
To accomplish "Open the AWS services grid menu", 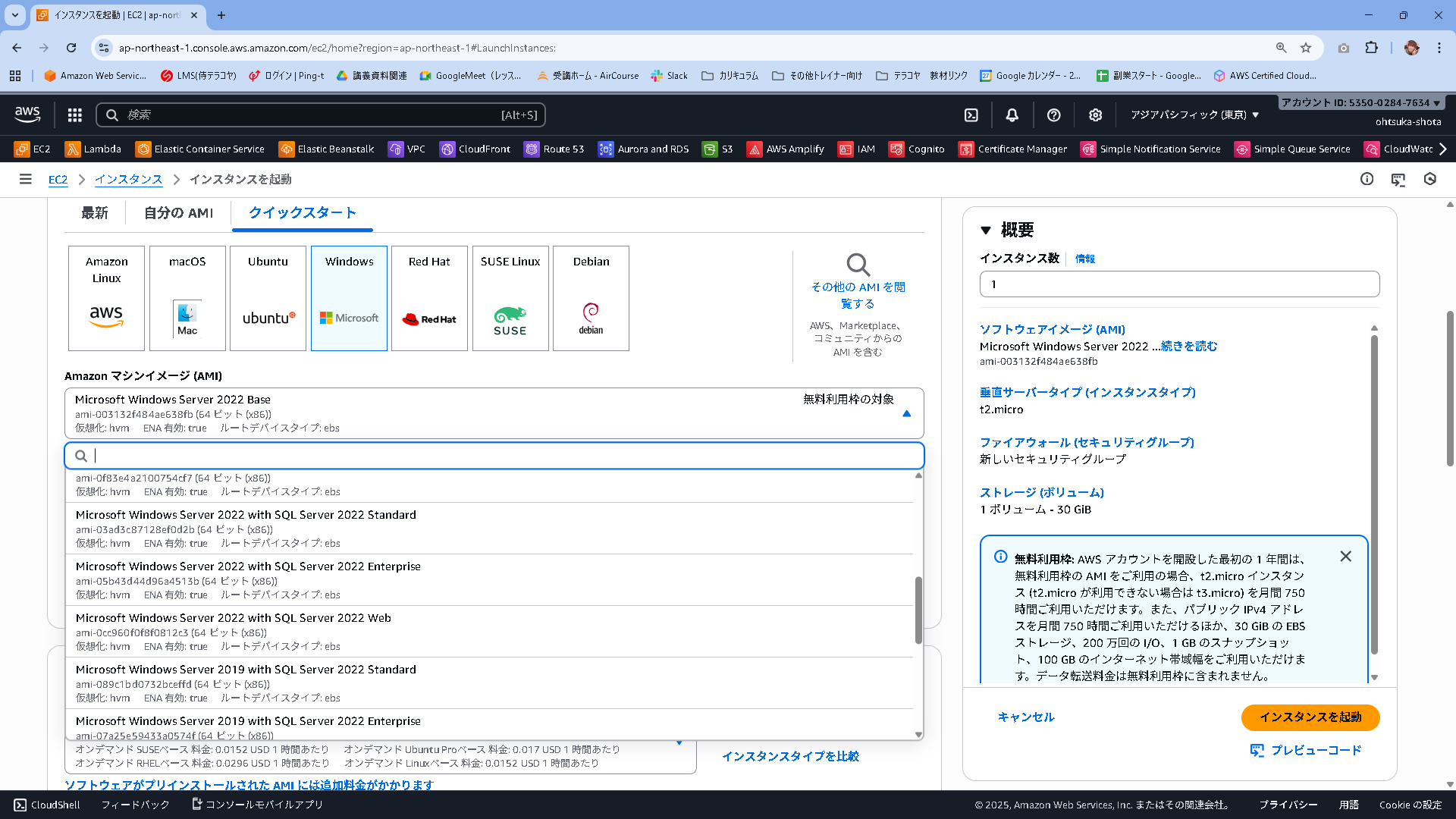I will point(74,115).
